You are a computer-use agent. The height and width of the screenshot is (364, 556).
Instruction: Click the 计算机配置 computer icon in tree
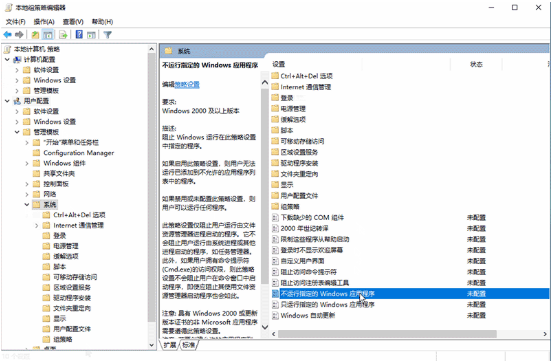pos(17,60)
